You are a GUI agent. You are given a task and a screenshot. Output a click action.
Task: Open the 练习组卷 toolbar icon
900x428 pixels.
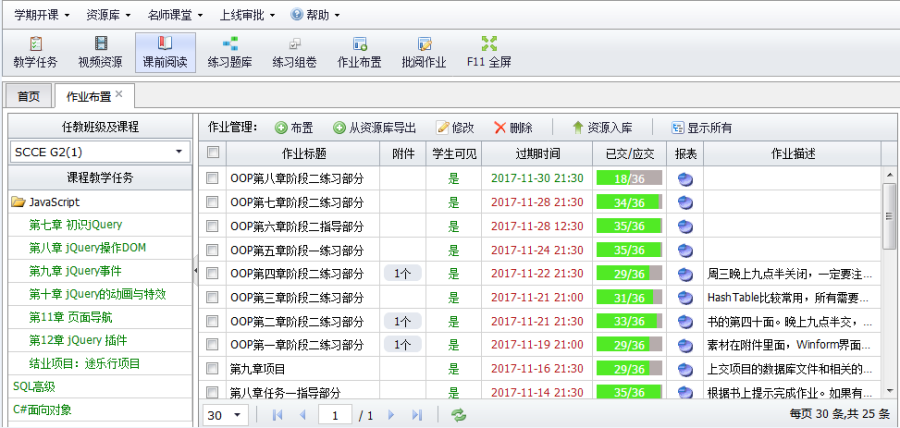294,52
